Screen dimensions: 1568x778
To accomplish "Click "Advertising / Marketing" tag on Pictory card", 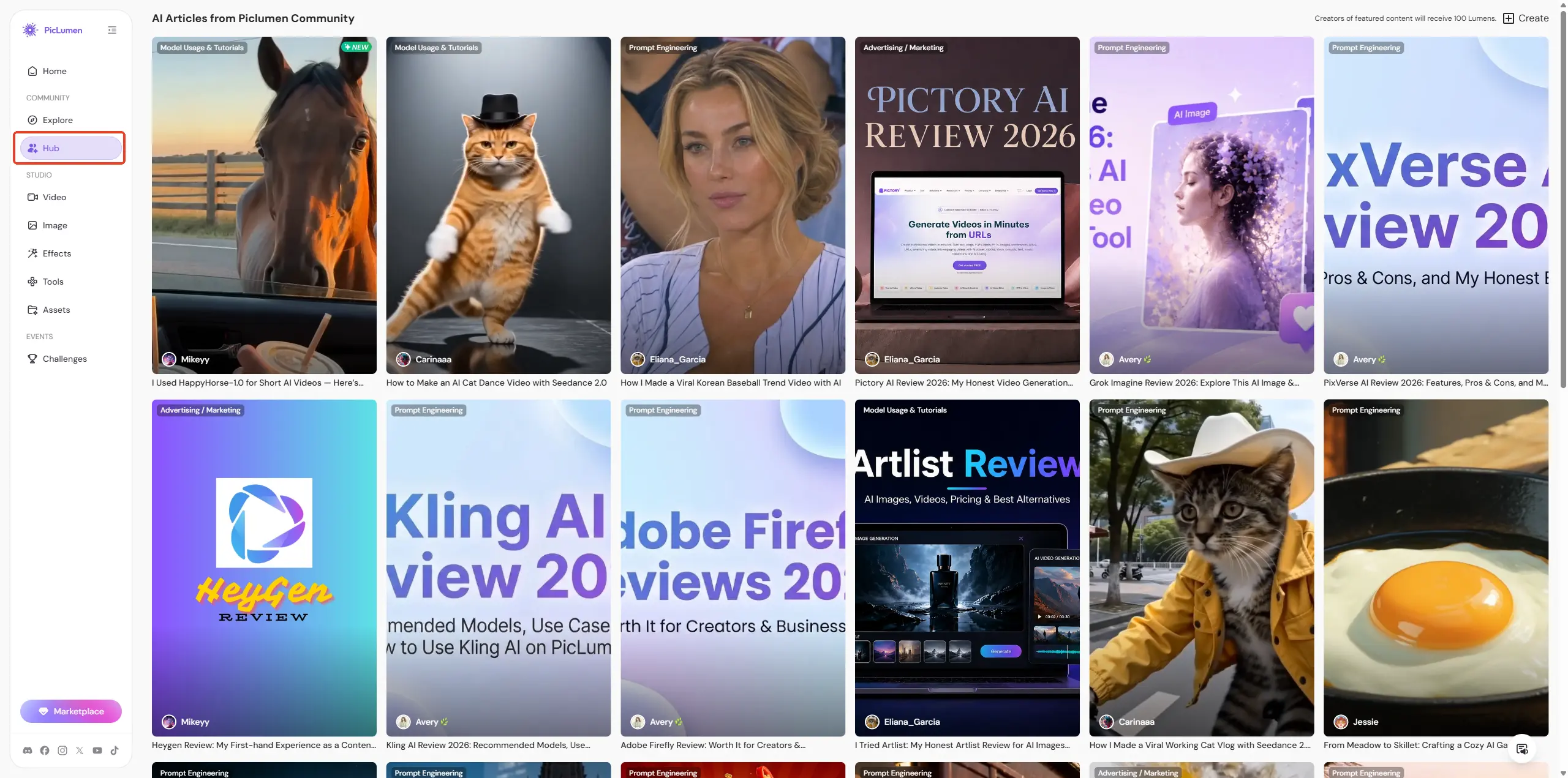I will point(903,48).
